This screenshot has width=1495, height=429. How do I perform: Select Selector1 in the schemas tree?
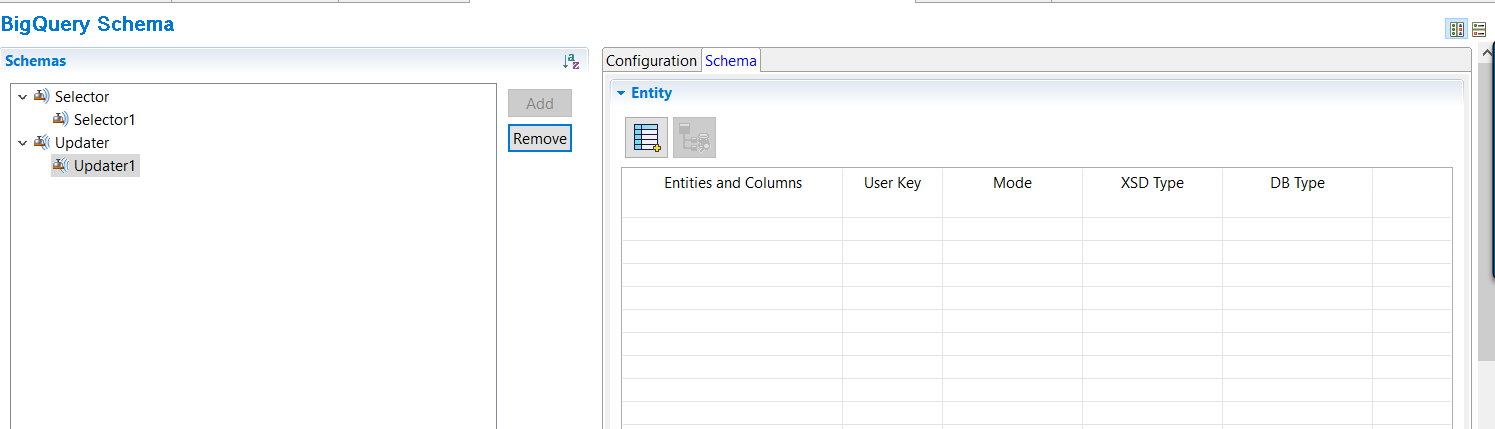(105, 120)
